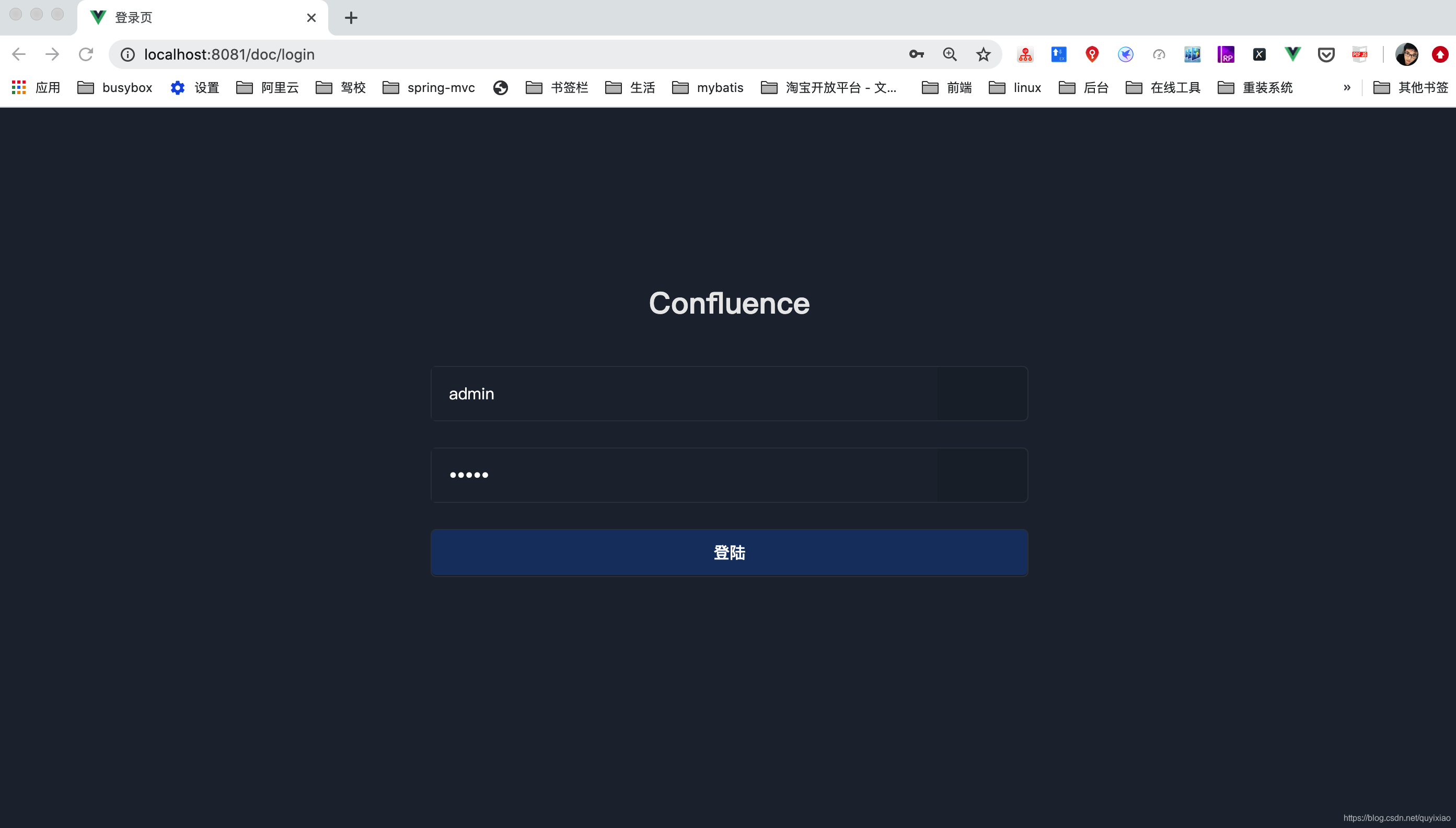The width and height of the screenshot is (1456, 828).
Task: Open saved passwords key icon
Action: 917,54
